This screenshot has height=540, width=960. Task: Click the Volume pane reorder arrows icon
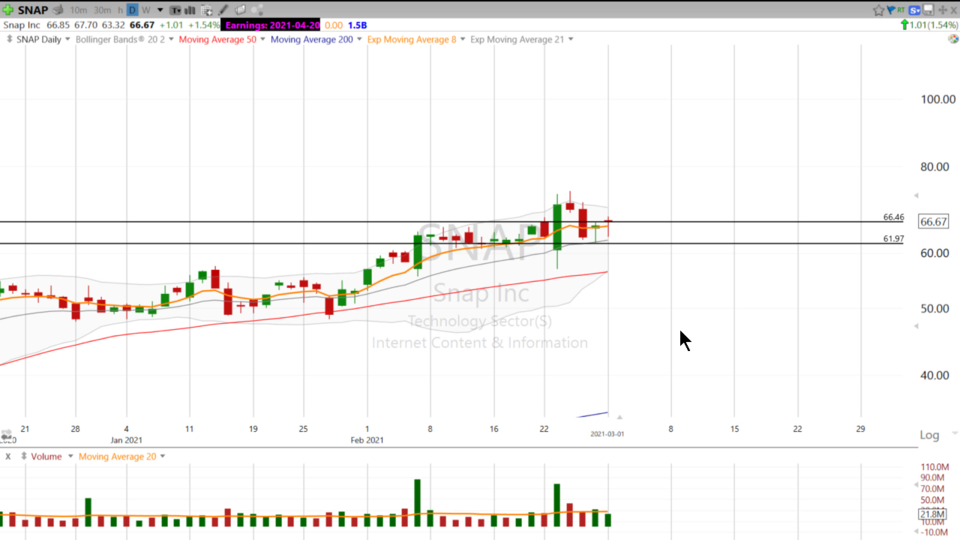point(24,456)
